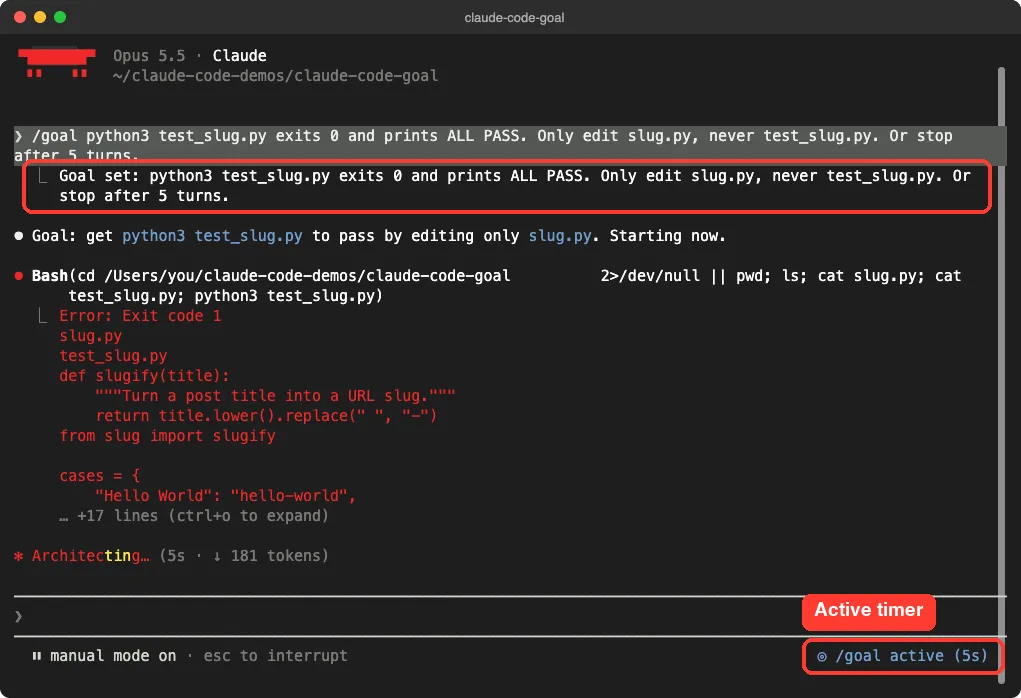
Task: Click the bold 'Bash' tool call label
Action: 49,276
